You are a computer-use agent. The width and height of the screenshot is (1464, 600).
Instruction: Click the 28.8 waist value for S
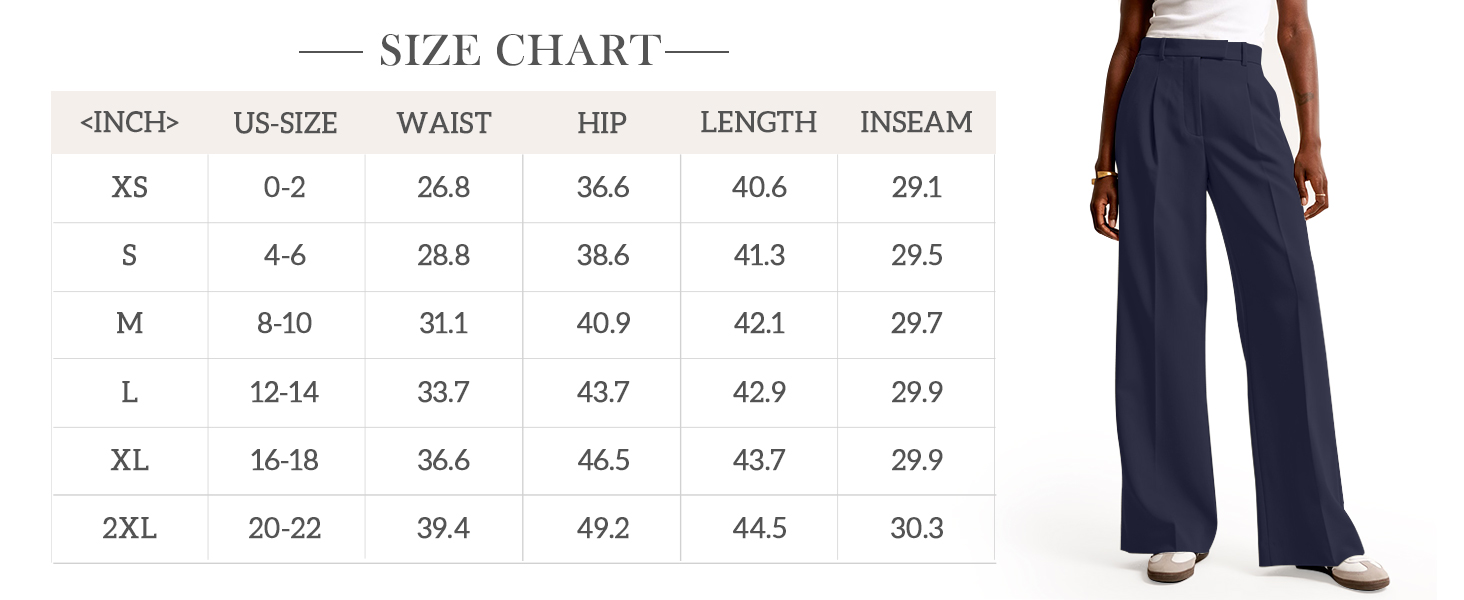[444, 256]
